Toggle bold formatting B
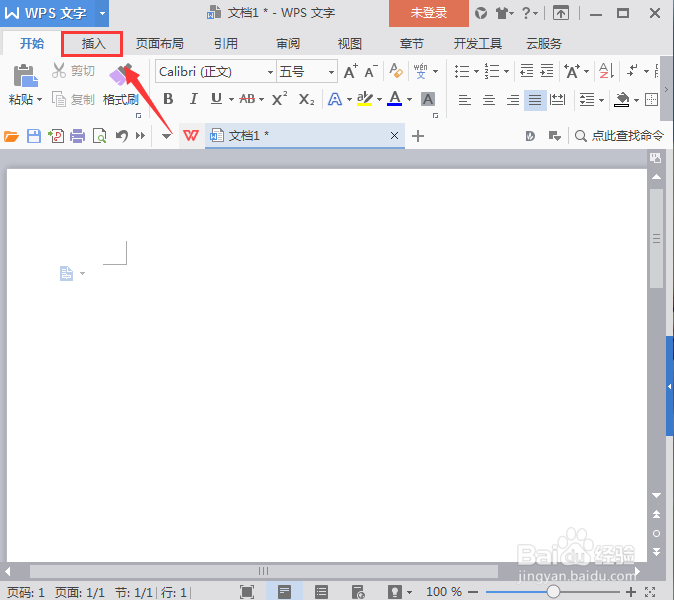Screen dimensions: 674x600 click(168, 99)
